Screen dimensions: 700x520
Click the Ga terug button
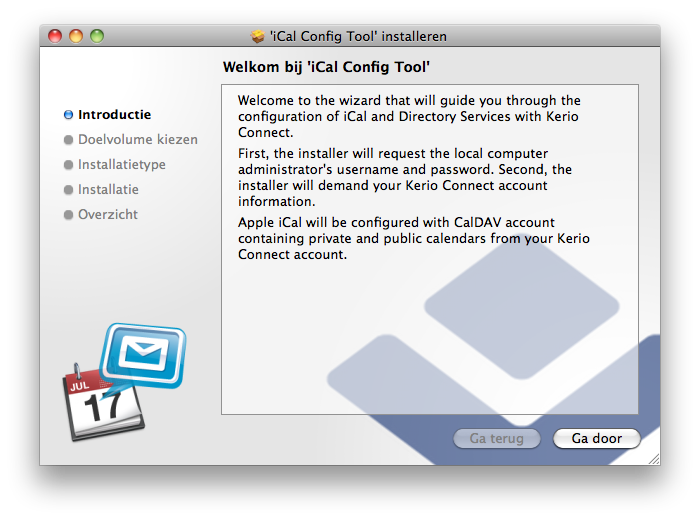pyautogui.click(x=496, y=438)
